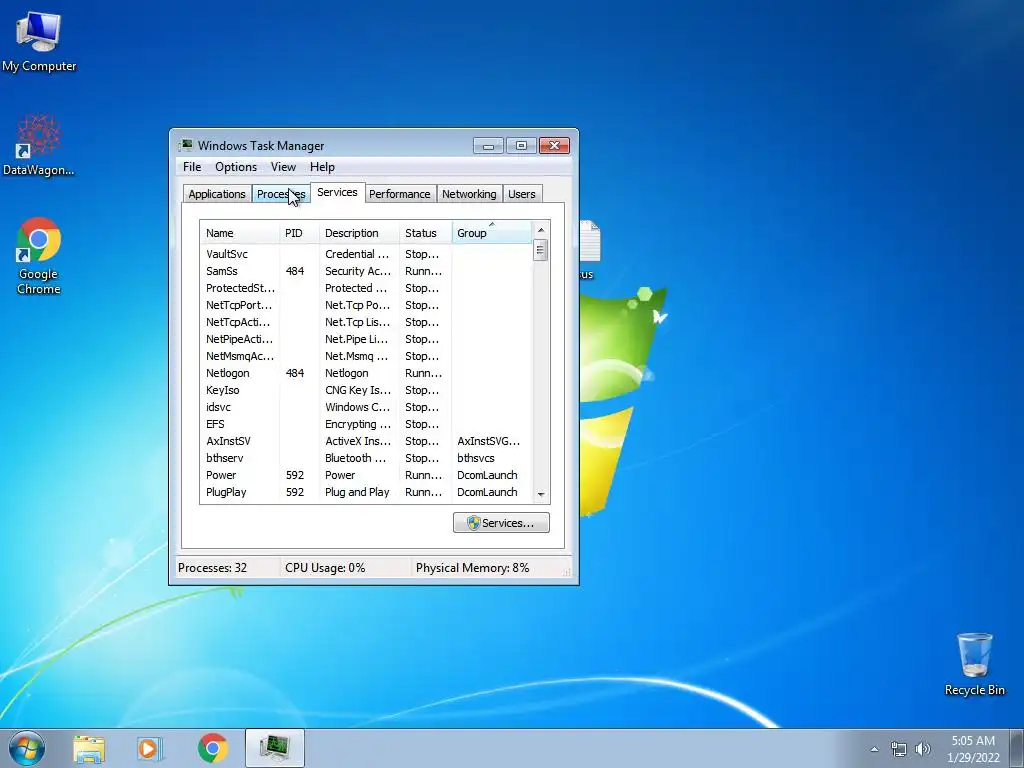1024x768 pixels.
Task: Open My Computer desktop icon
Action: point(39,40)
